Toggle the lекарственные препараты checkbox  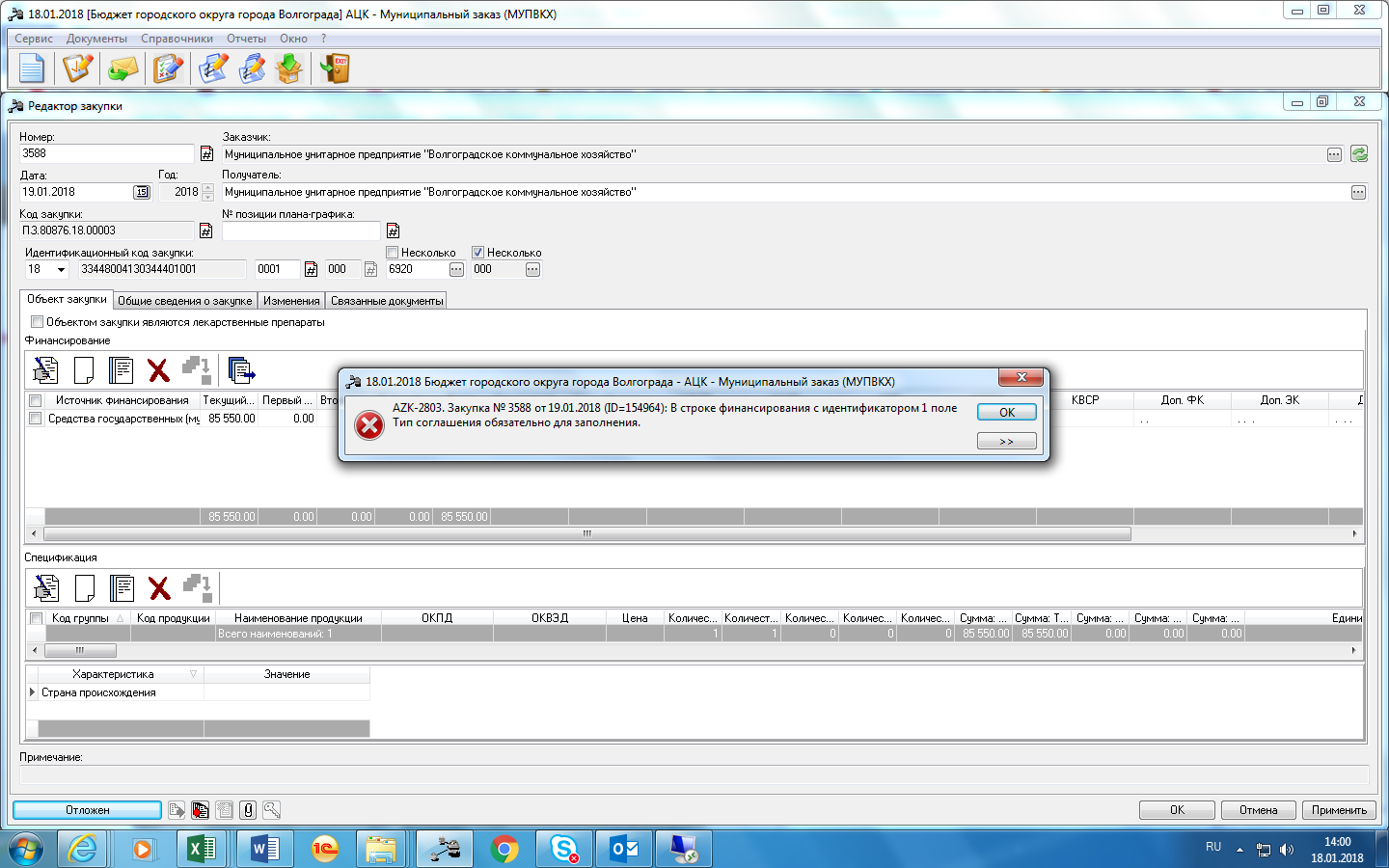coord(37,322)
